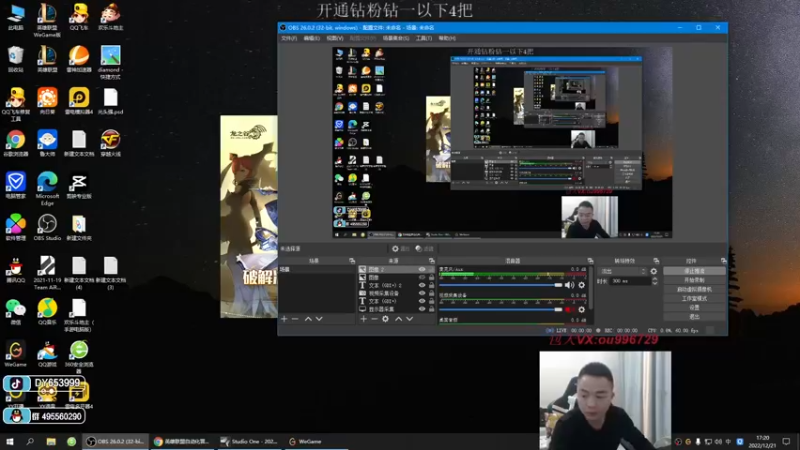Open 视频采集设备 mixer settings gear
800x450 pixels.
(582, 310)
